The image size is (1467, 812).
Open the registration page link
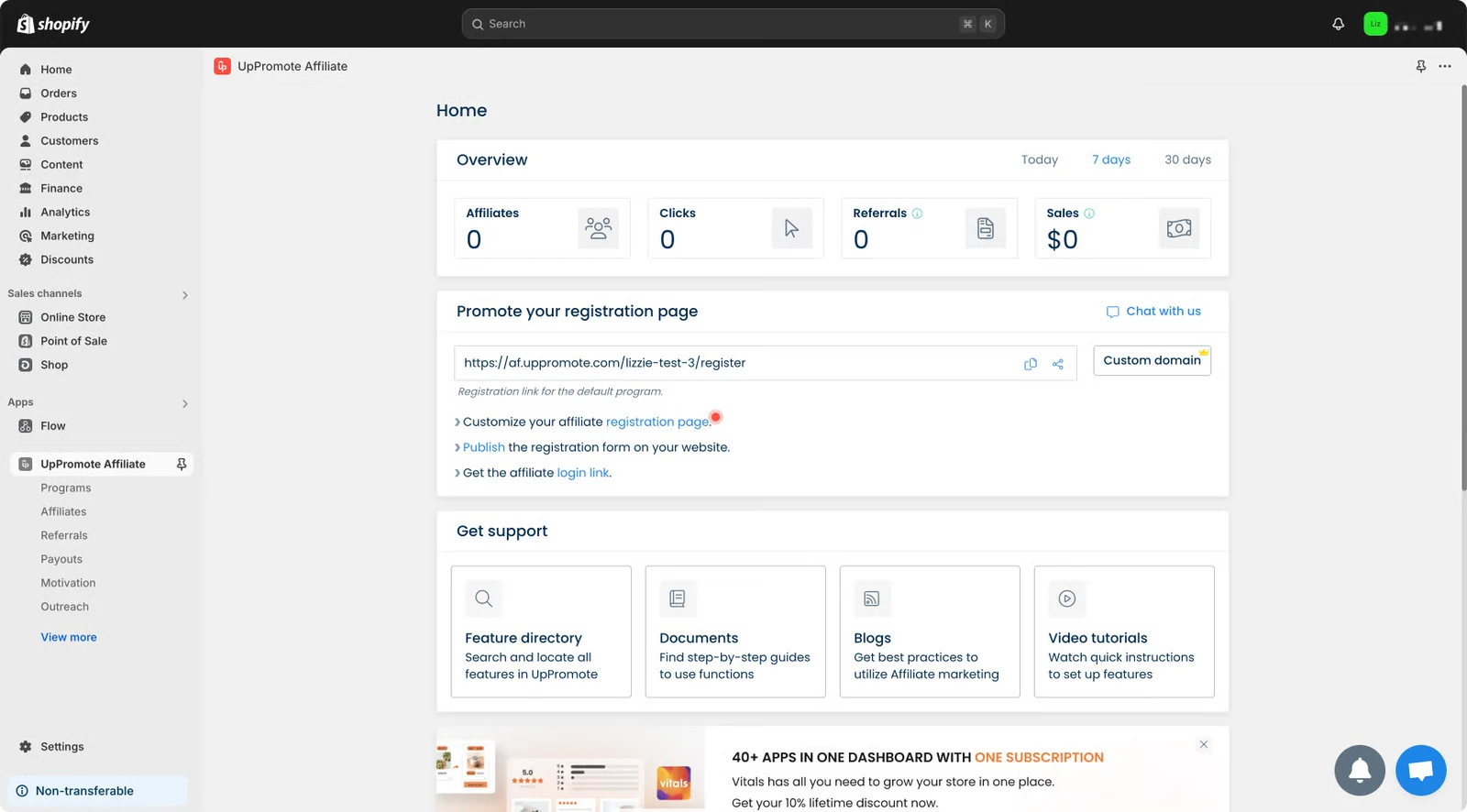[657, 422]
